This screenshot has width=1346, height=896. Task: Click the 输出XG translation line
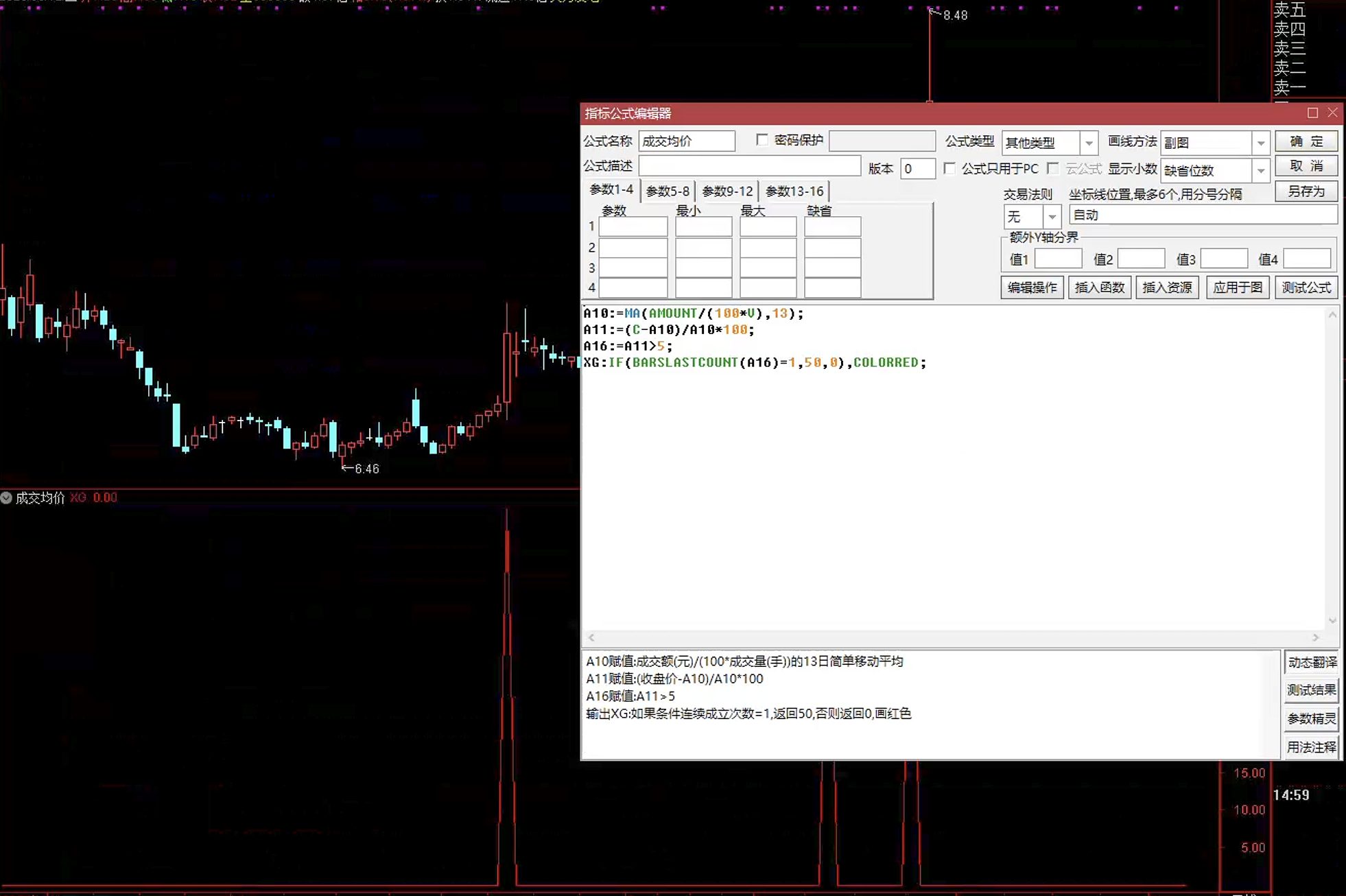click(748, 714)
